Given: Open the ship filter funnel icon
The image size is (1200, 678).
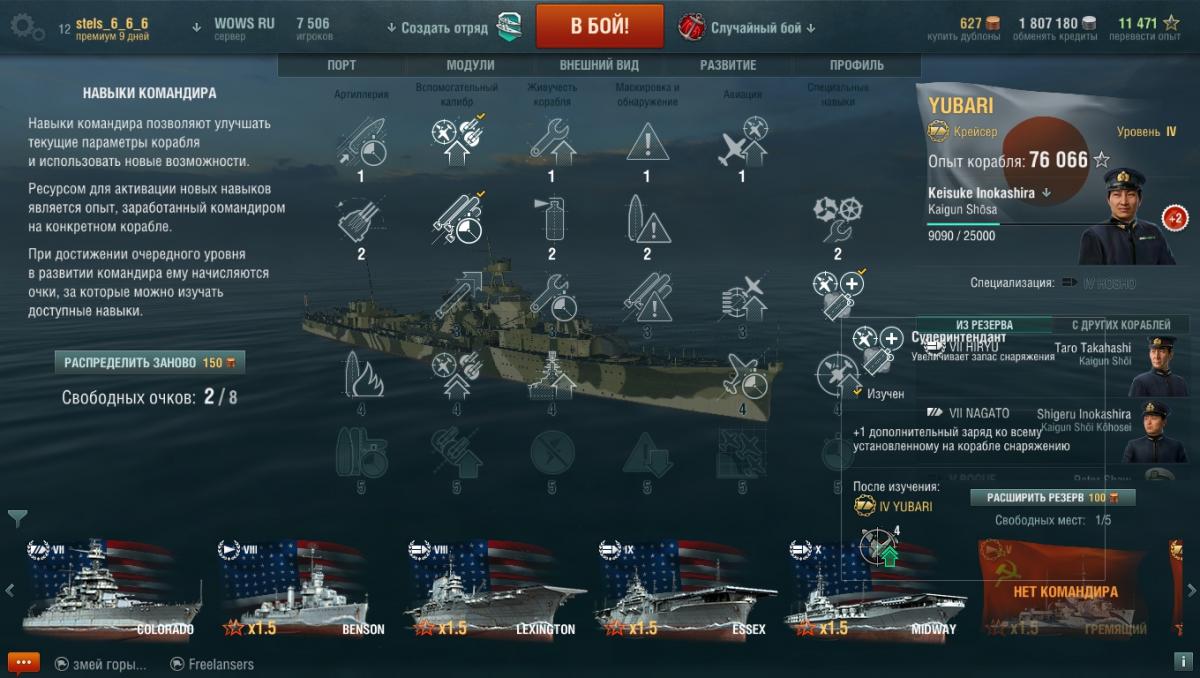Looking at the screenshot, I should pyautogui.click(x=18, y=518).
